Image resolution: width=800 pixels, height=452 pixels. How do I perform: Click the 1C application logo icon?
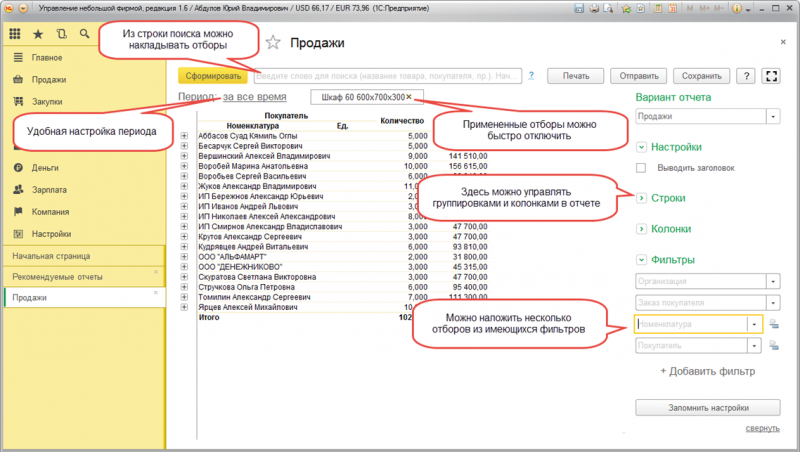pyautogui.click(x=9, y=8)
